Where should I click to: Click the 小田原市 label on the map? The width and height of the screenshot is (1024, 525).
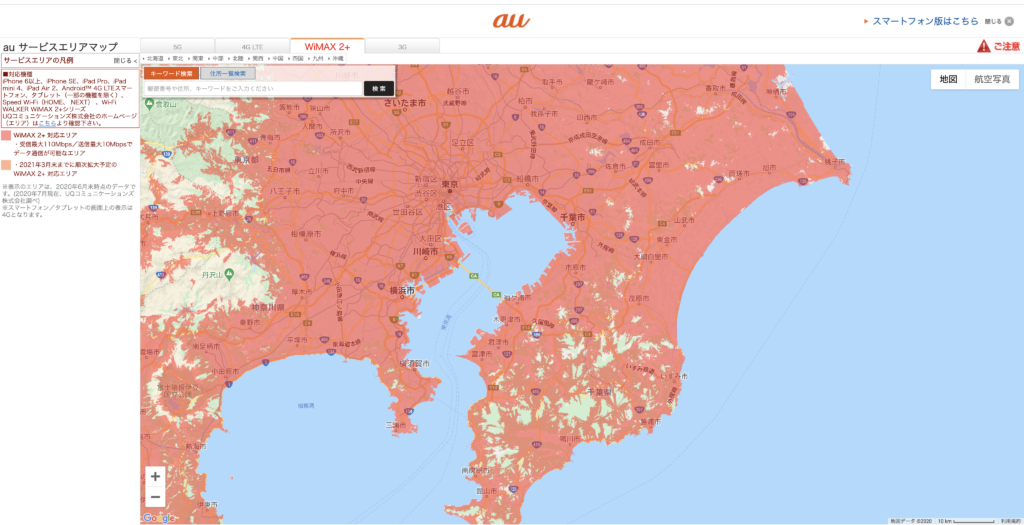point(224,370)
